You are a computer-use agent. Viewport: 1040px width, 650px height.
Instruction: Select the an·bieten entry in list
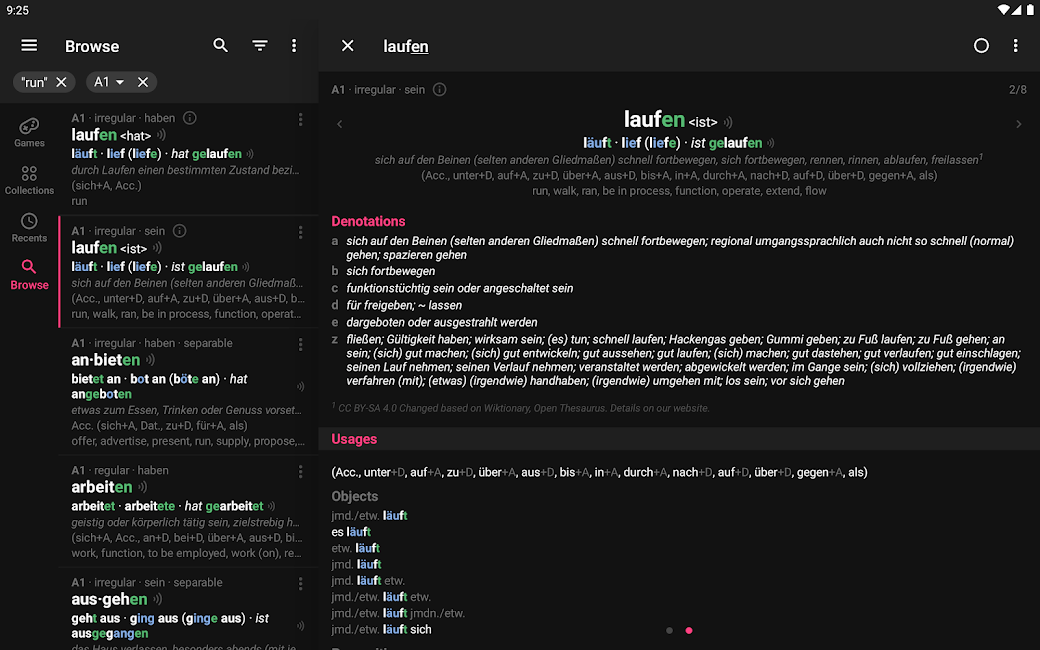pyautogui.click(x=180, y=395)
